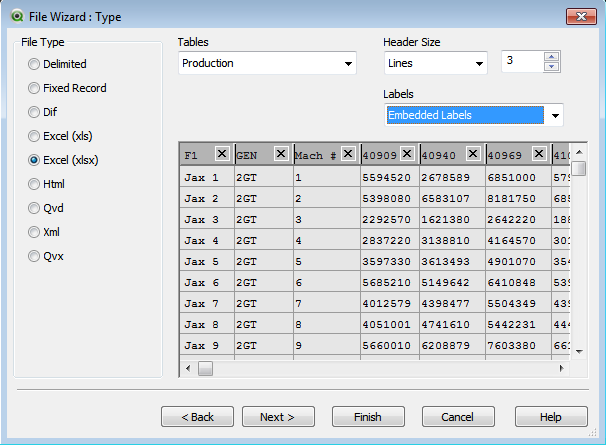Increase Header Size value with up arrow
Screen dimensions: 606x445
tap(551, 57)
